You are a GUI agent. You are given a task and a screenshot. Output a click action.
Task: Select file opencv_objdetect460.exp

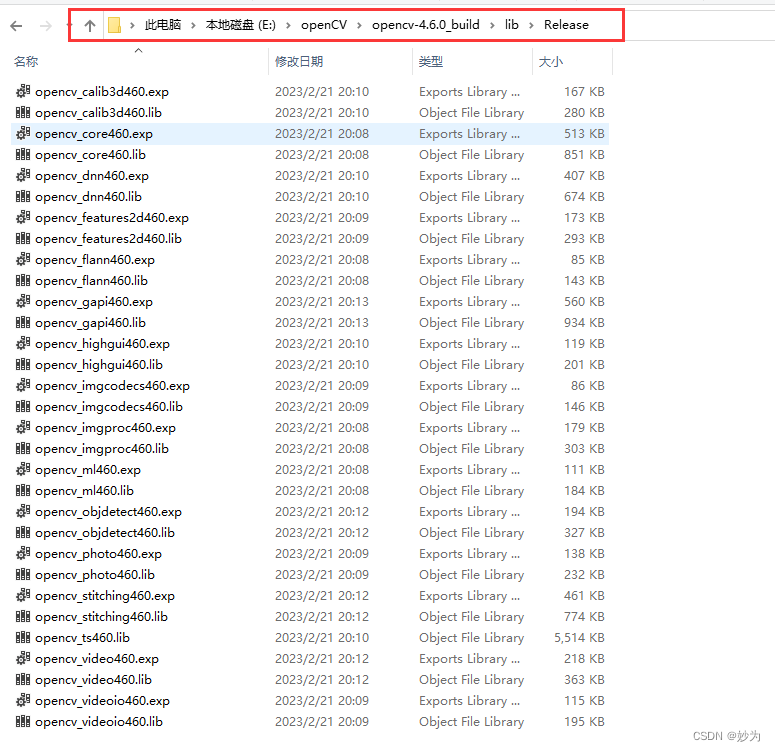tap(108, 512)
